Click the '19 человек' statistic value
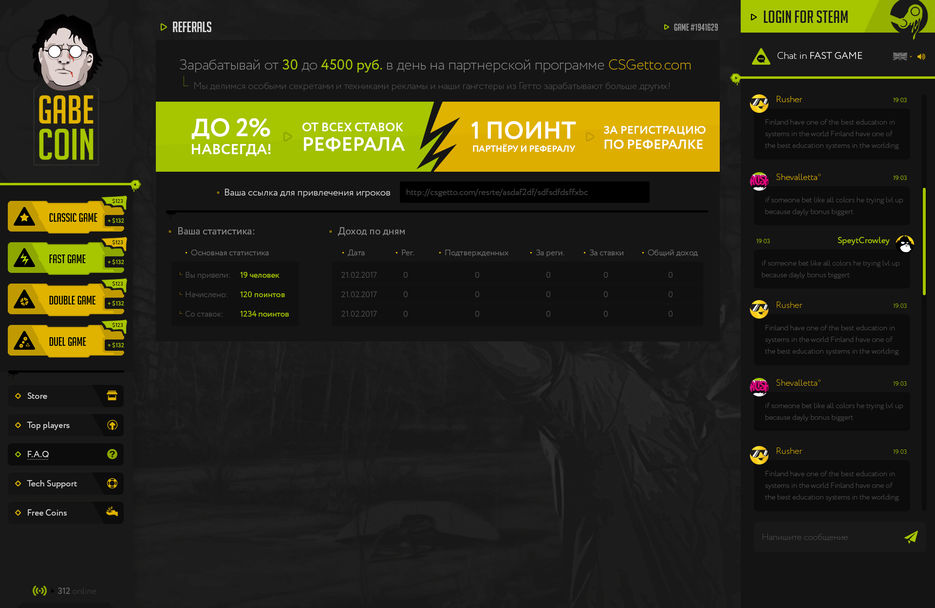The height and width of the screenshot is (608, 935). pos(259,275)
